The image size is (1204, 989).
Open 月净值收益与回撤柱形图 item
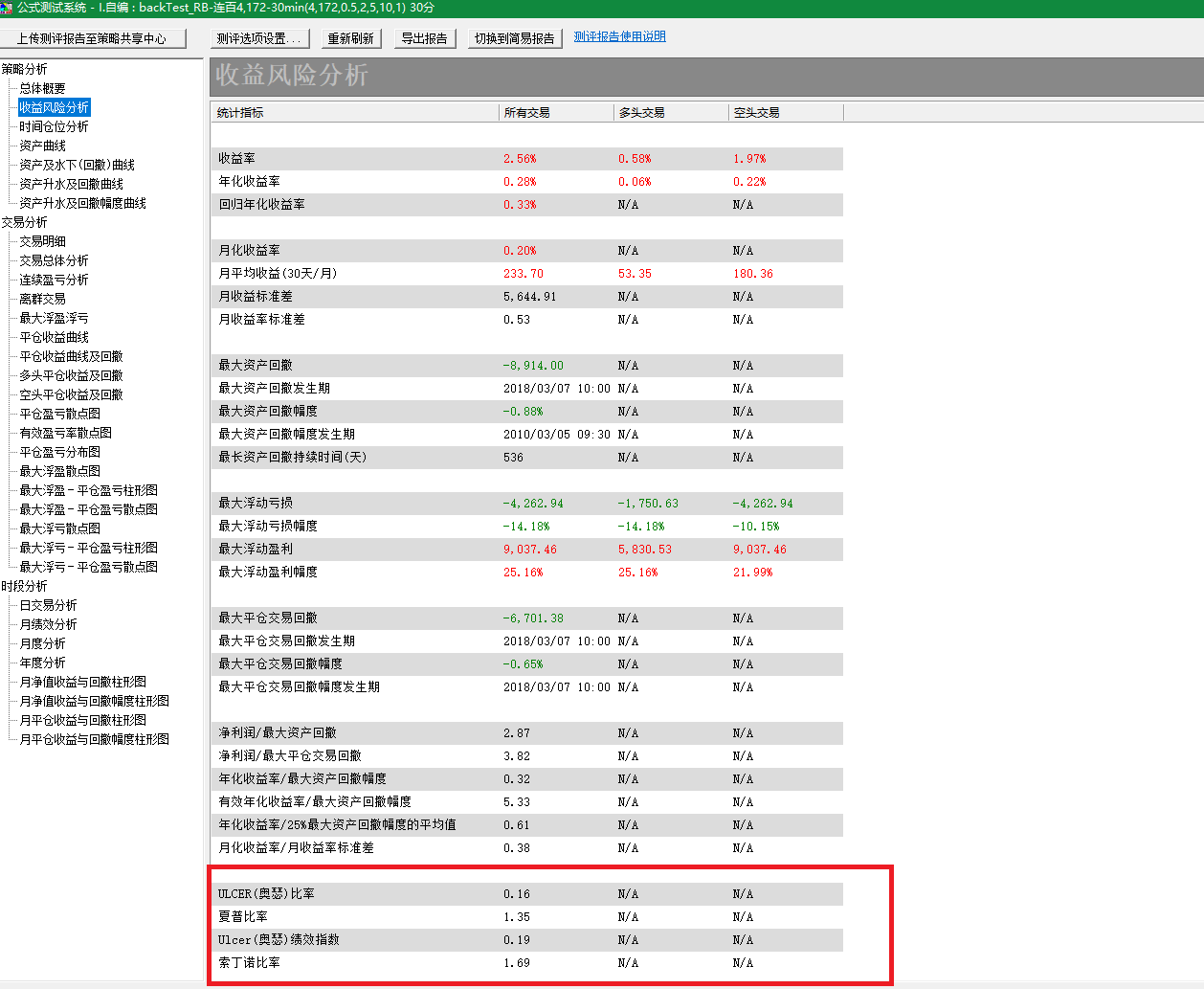click(x=82, y=682)
